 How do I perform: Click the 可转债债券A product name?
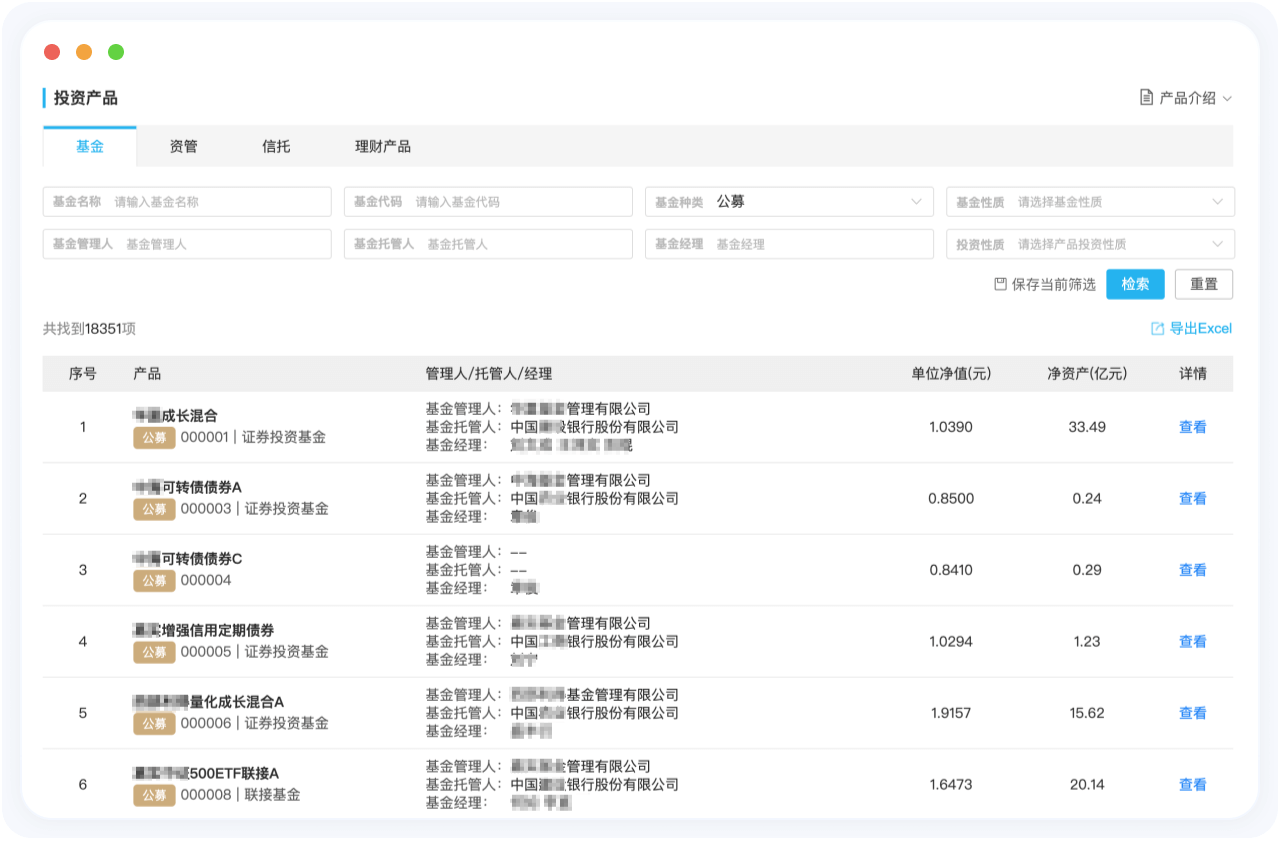point(188,487)
